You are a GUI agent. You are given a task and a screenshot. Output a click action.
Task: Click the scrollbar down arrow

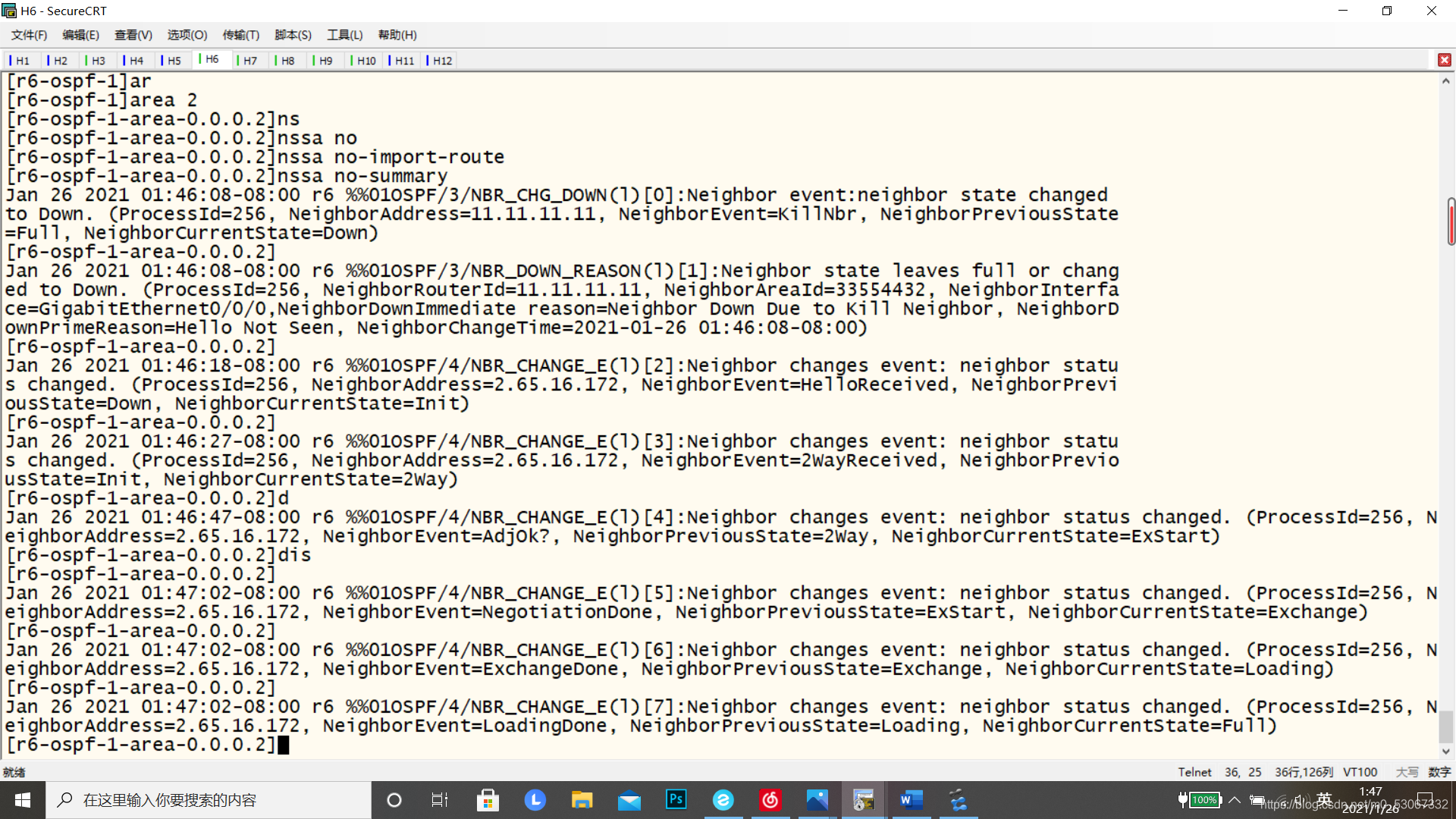(1445, 752)
